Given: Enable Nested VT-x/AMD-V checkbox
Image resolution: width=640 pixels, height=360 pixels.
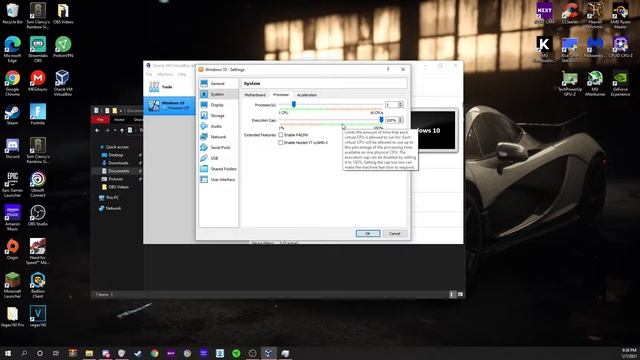Looking at the screenshot, I should click(x=280, y=142).
